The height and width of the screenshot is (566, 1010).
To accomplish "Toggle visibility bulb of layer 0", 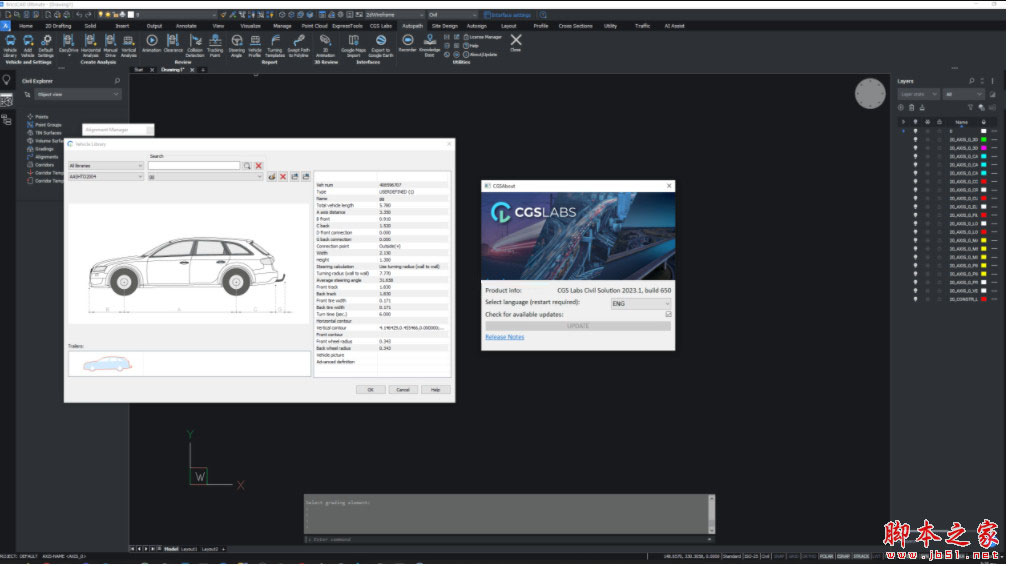I will [x=915, y=131].
